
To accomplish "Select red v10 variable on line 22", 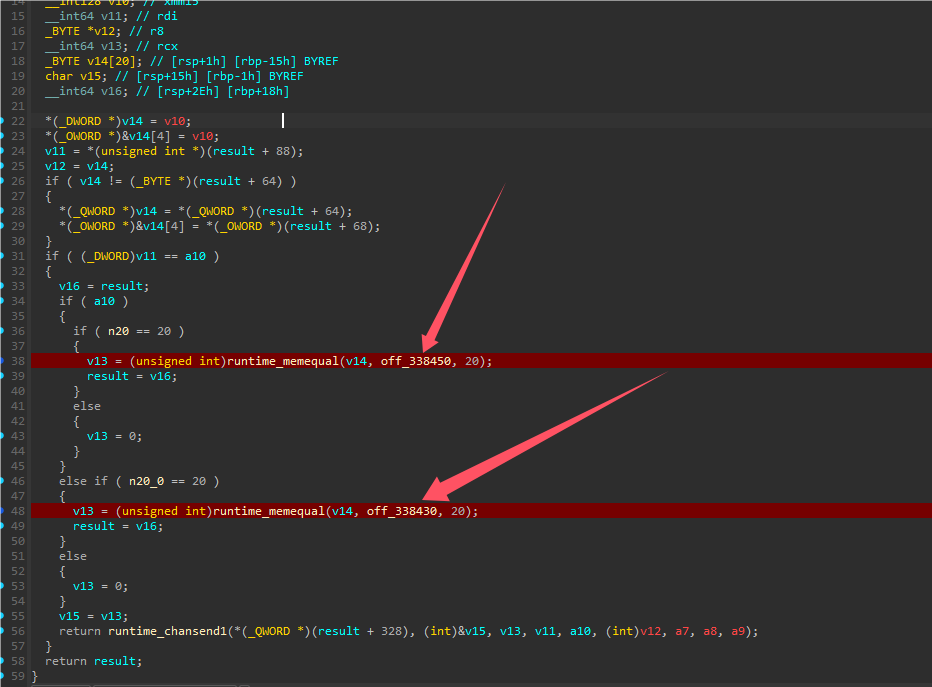I will [x=178, y=121].
